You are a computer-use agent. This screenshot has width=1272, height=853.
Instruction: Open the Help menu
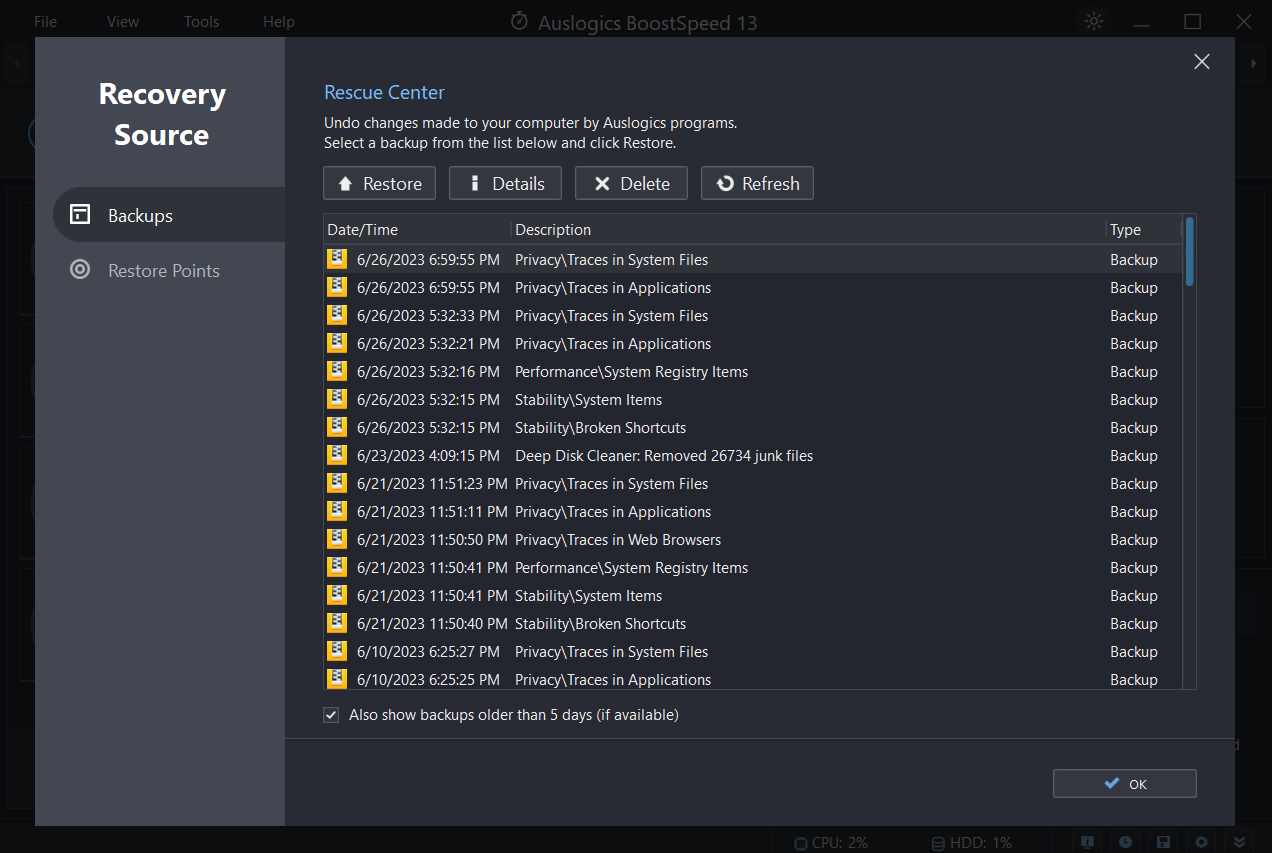pos(279,21)
